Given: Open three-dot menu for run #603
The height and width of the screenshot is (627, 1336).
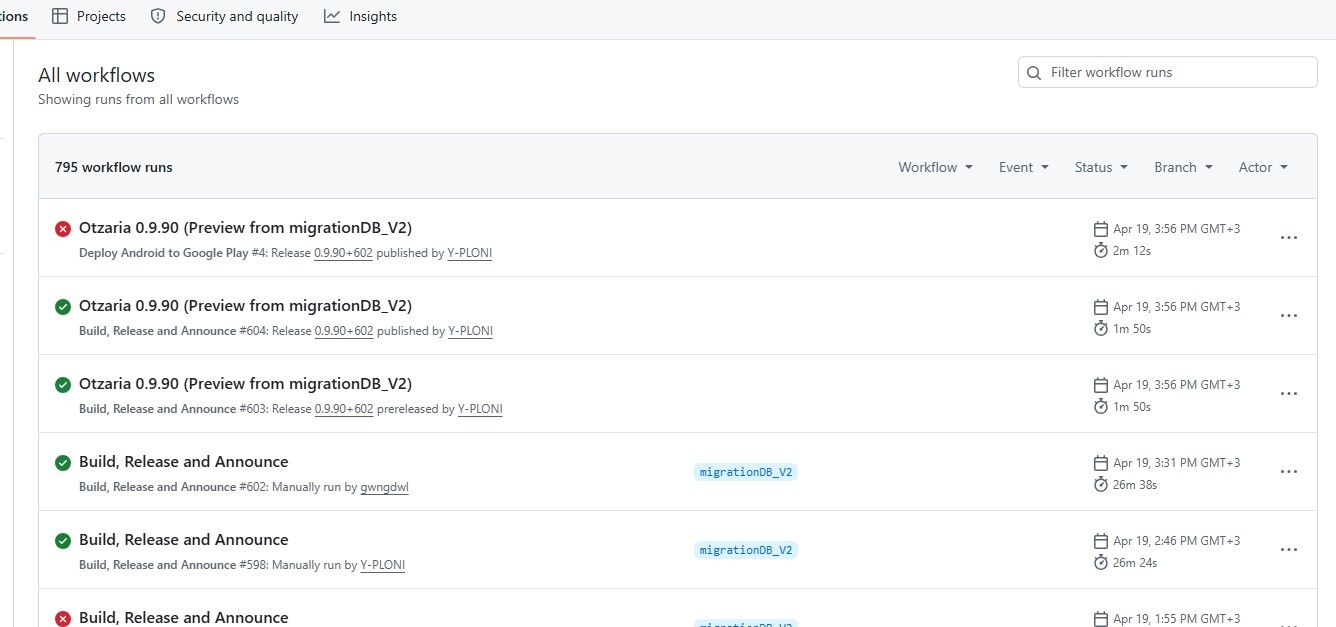Looking at the screenshot, I should tap(1289, 394).
